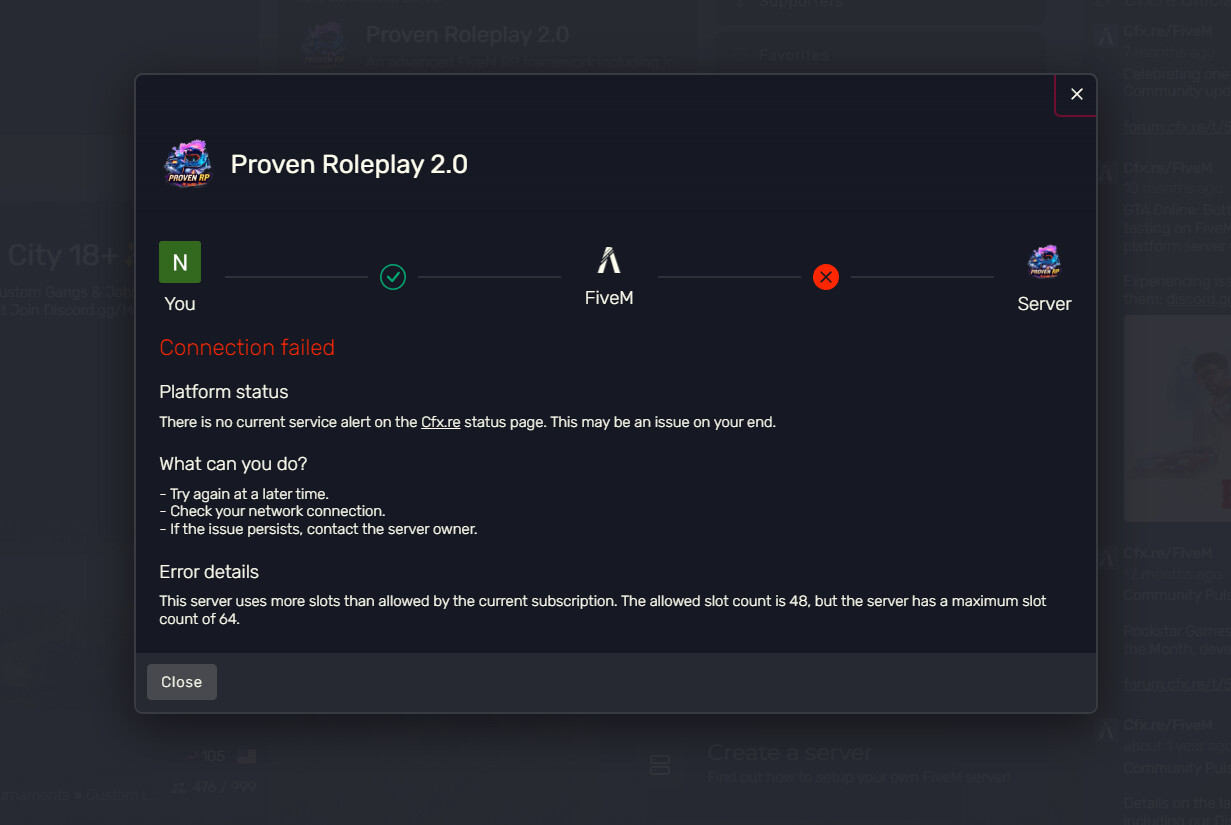Click the FiveM label under the logo
This screenshot has width=1231, height=825.
pos(609,298)
